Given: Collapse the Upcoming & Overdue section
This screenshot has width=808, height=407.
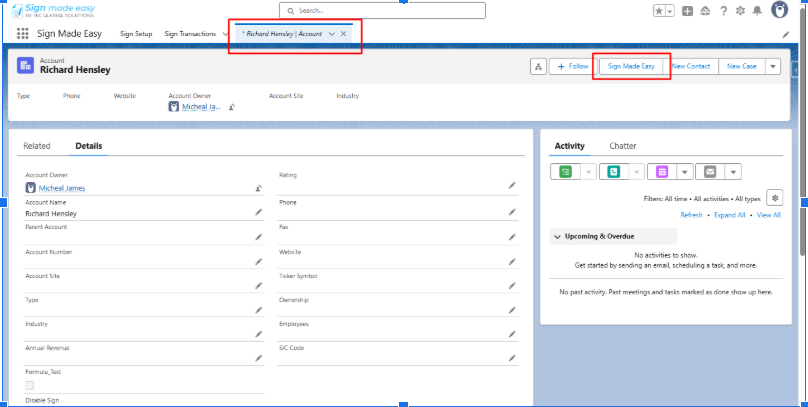Looking at the screenshot, I should [x=557, y=236].
